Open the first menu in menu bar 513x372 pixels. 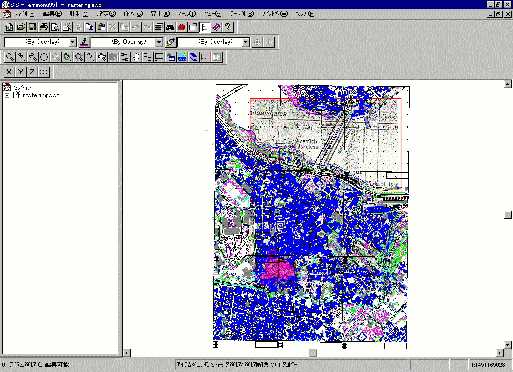point(24,14)
